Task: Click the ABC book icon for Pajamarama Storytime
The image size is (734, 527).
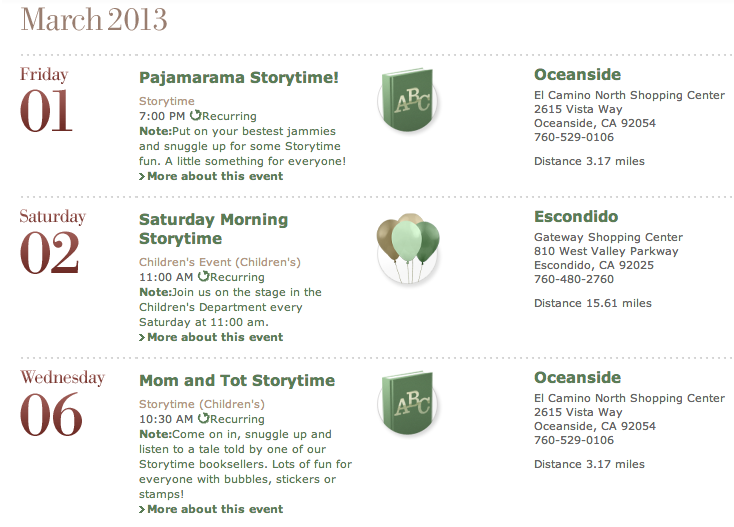Action: (409, 99)
